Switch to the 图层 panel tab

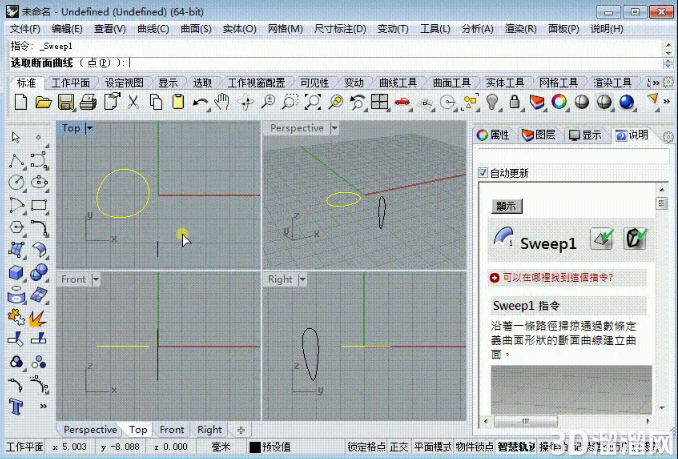pos(539,135)
